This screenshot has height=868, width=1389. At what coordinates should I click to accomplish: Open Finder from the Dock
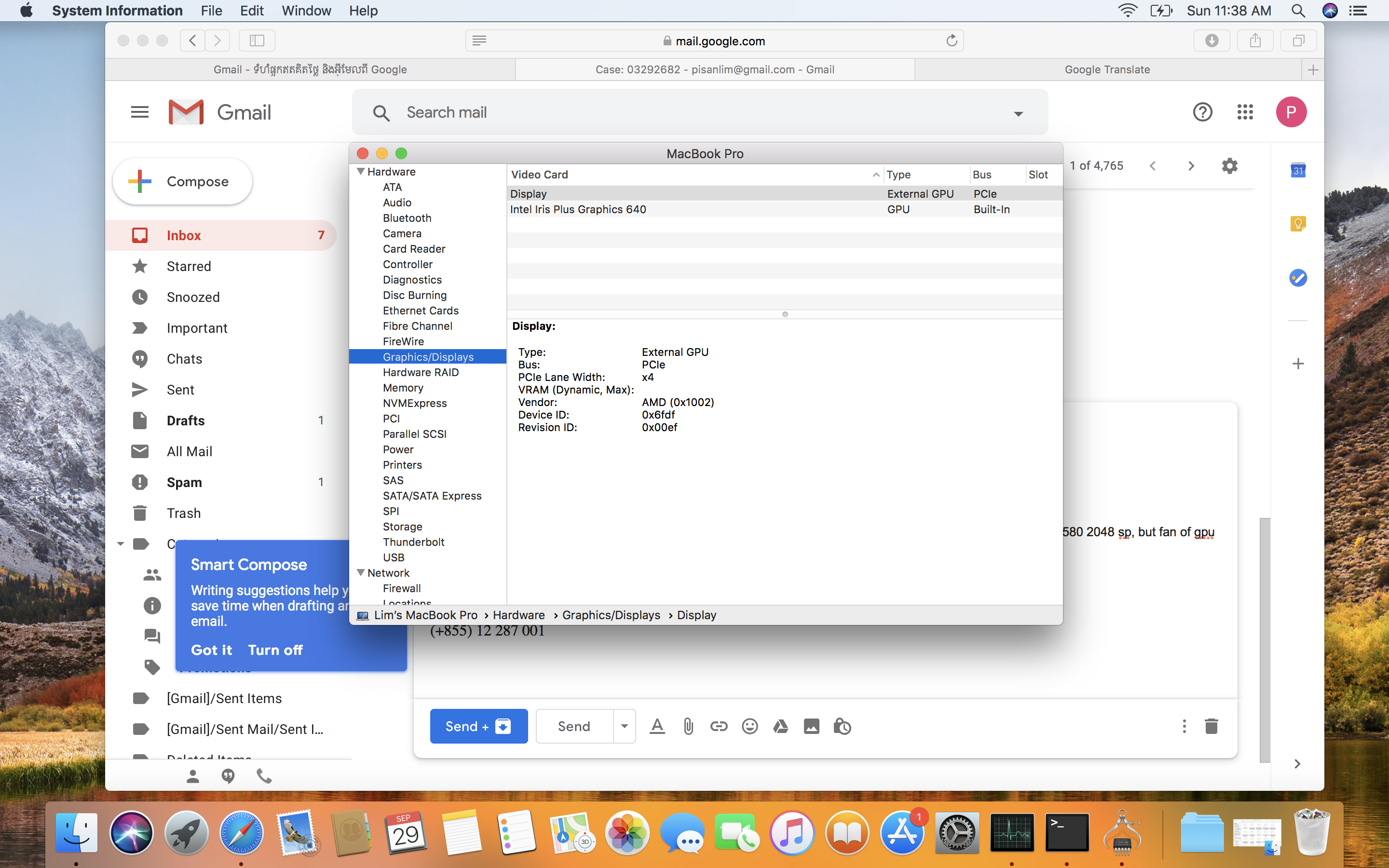(x=76, y=832)
